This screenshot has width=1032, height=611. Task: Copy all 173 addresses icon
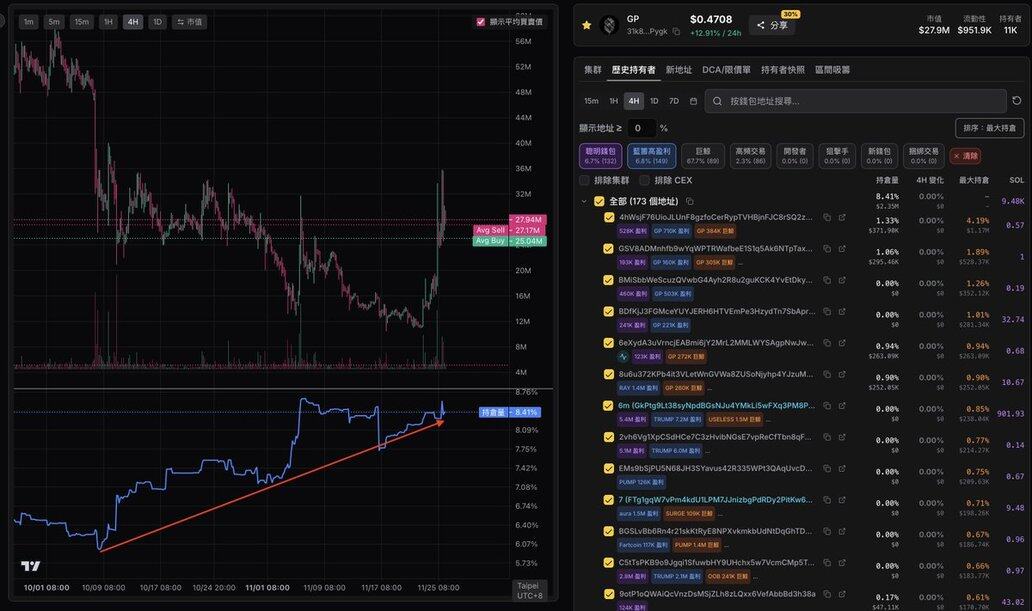point(690,201)
